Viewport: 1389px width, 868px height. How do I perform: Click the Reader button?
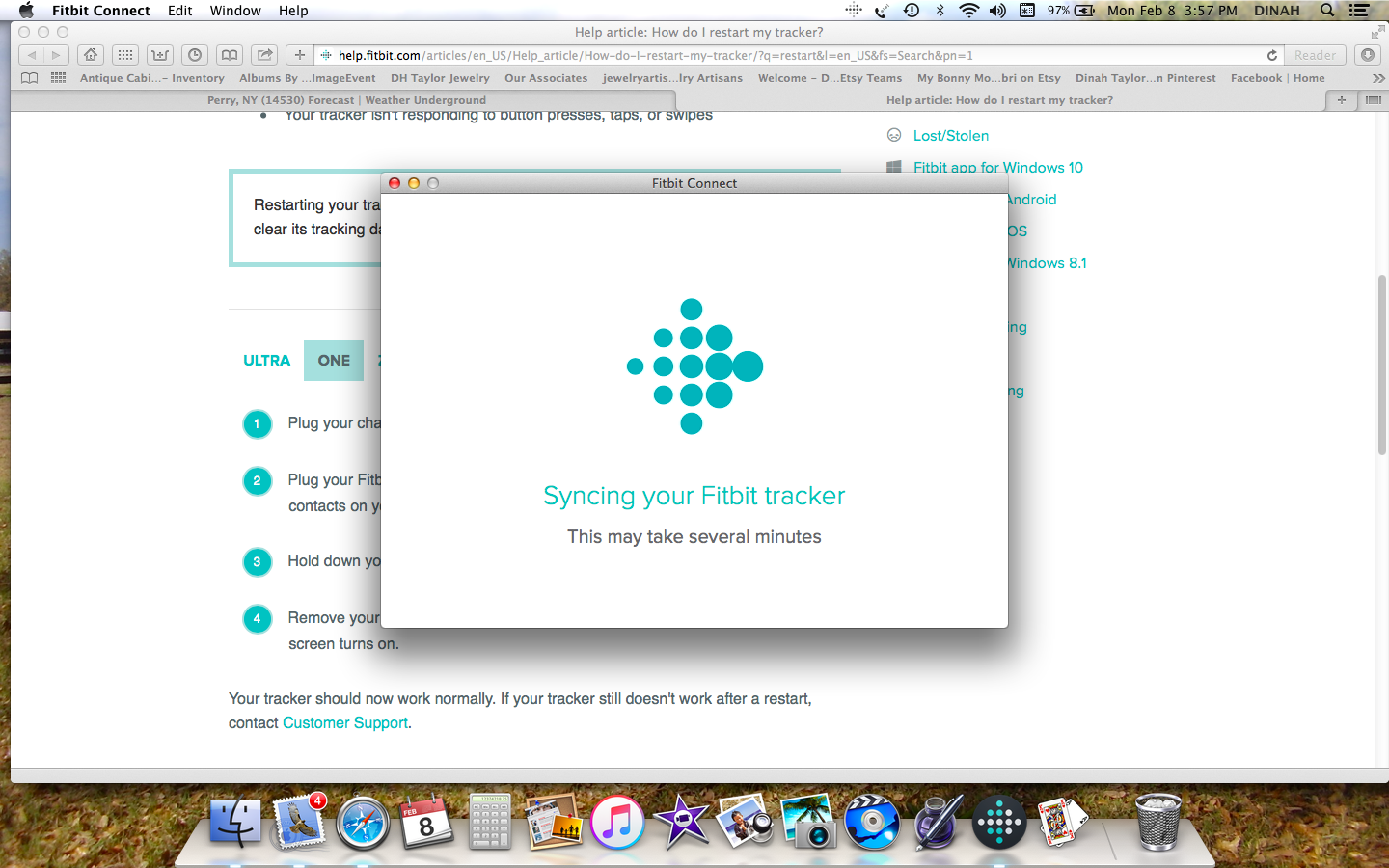(x=1315, y=55)
